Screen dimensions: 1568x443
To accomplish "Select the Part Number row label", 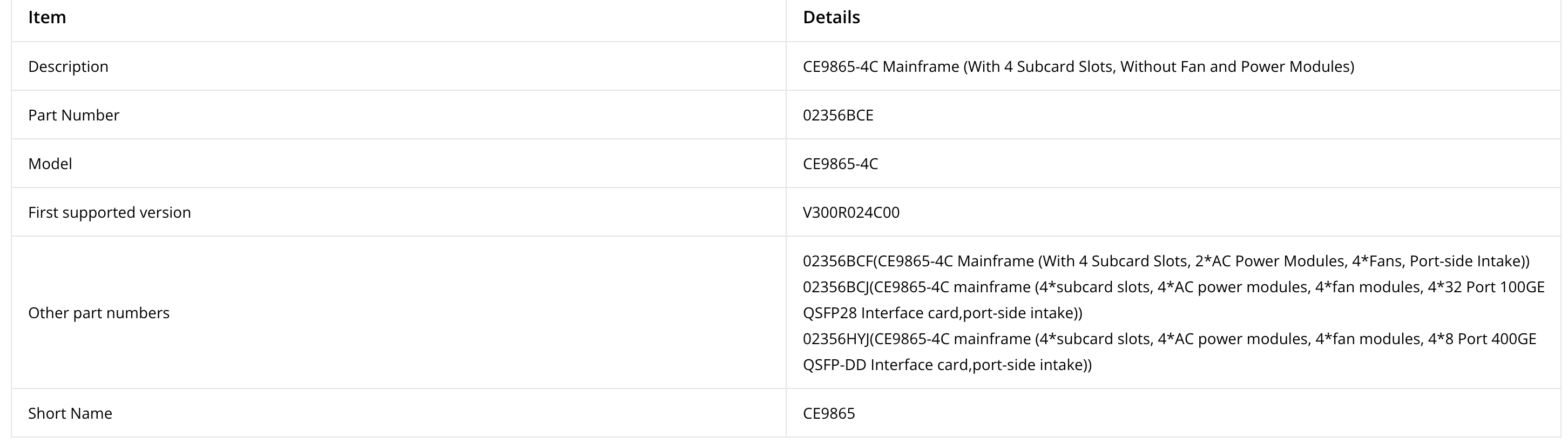I will pyautogui.click(x=73, y=115).
